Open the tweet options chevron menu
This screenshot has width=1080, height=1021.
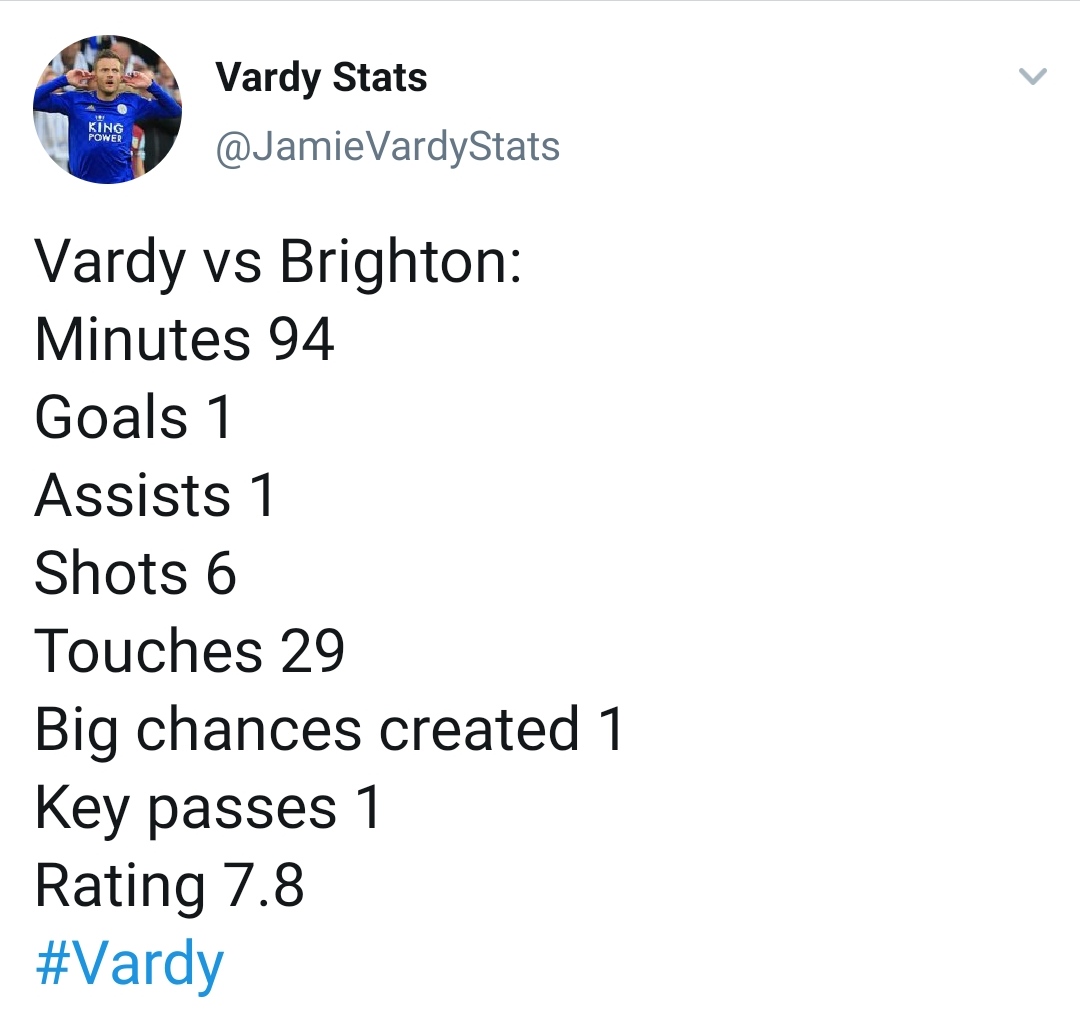click(x=1032, y=76)
